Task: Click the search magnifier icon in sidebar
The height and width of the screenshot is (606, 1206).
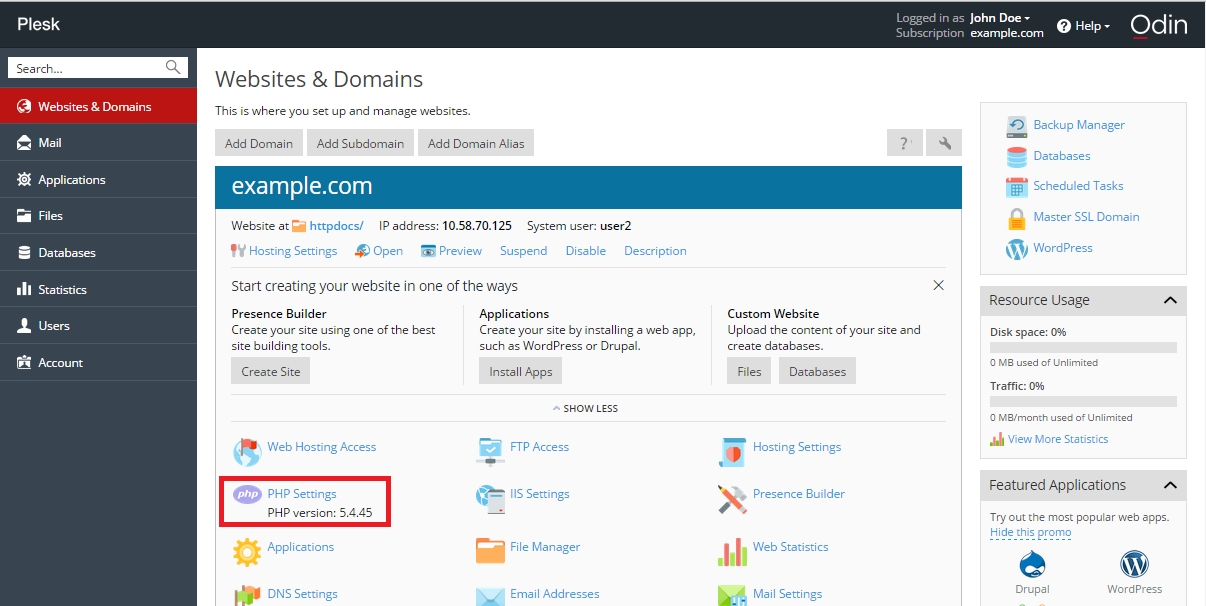Action: (173, 68)
